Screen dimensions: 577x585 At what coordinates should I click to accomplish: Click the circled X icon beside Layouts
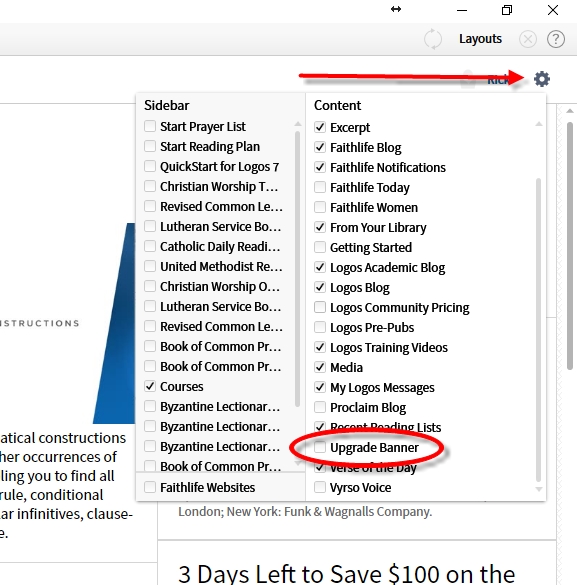pyautogui.click(x=528, y=39)
